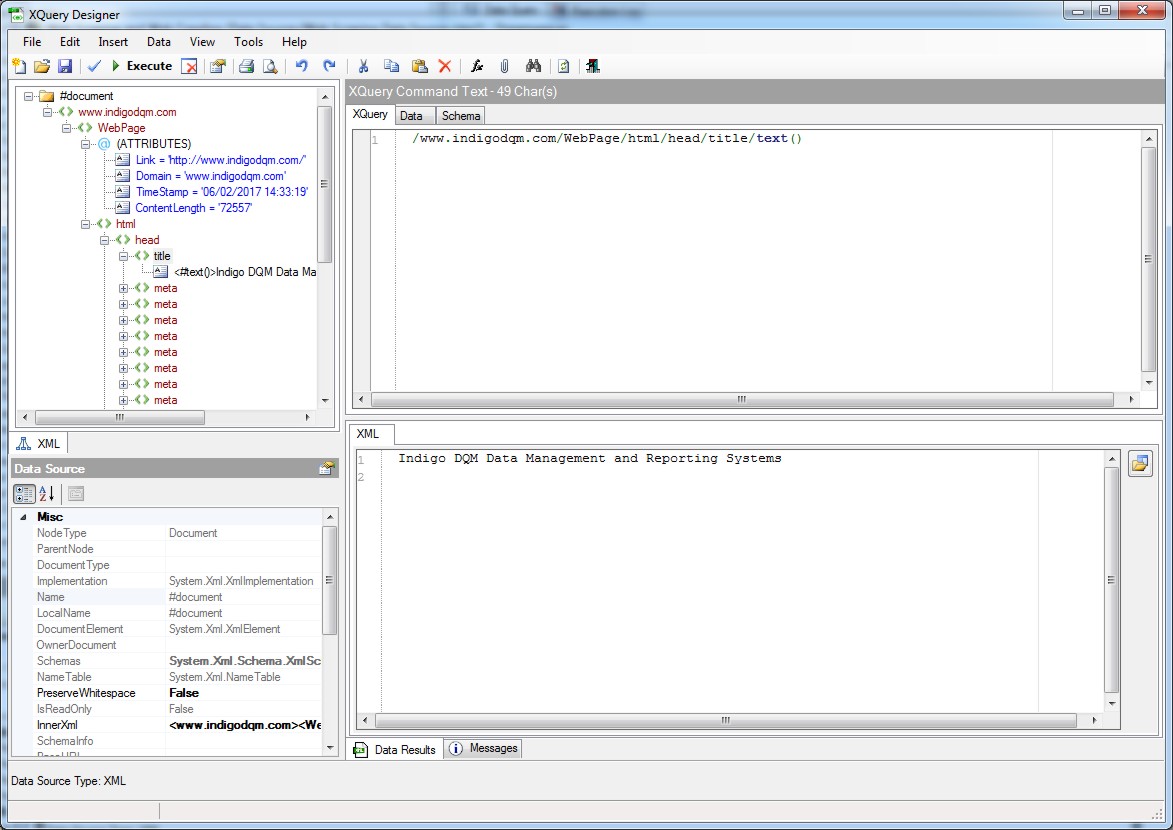Screen dimensions: 1173x830
Task: Toggle Alphabetical sort in property grid
Action: [47, 493]
